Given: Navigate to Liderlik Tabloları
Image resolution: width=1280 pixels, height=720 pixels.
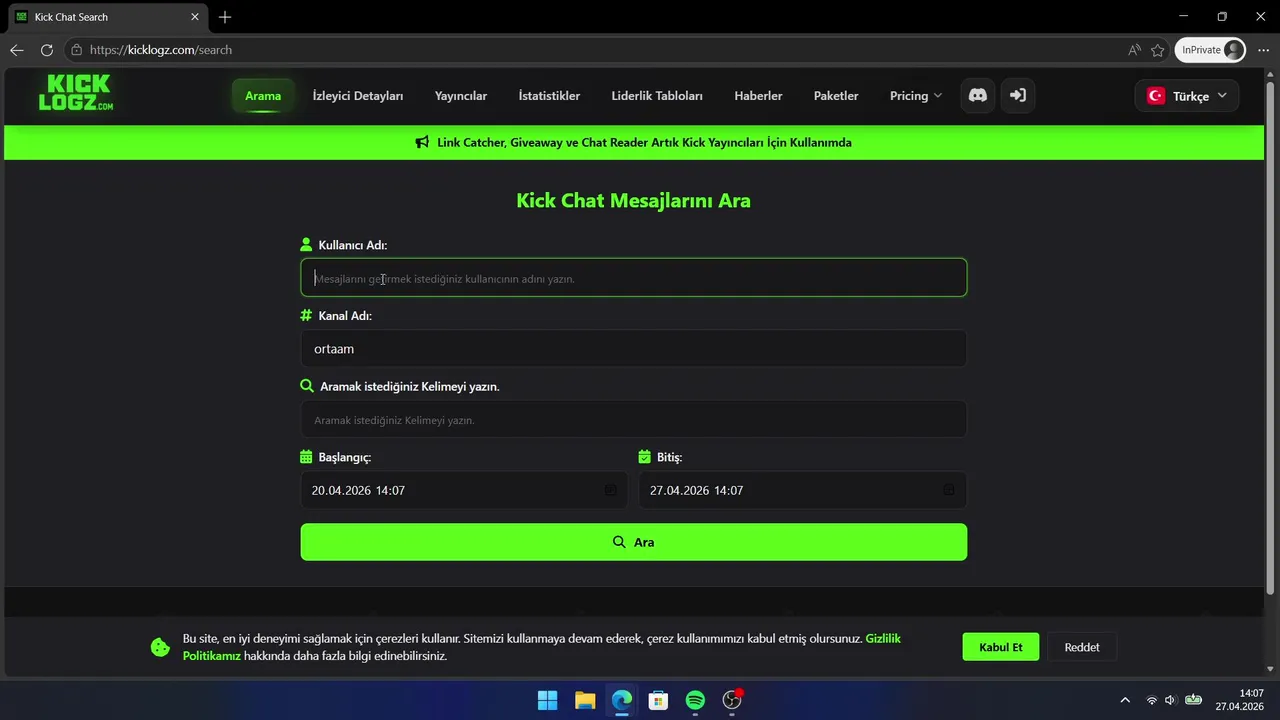Looking at the screenshot, I should 657,96.
